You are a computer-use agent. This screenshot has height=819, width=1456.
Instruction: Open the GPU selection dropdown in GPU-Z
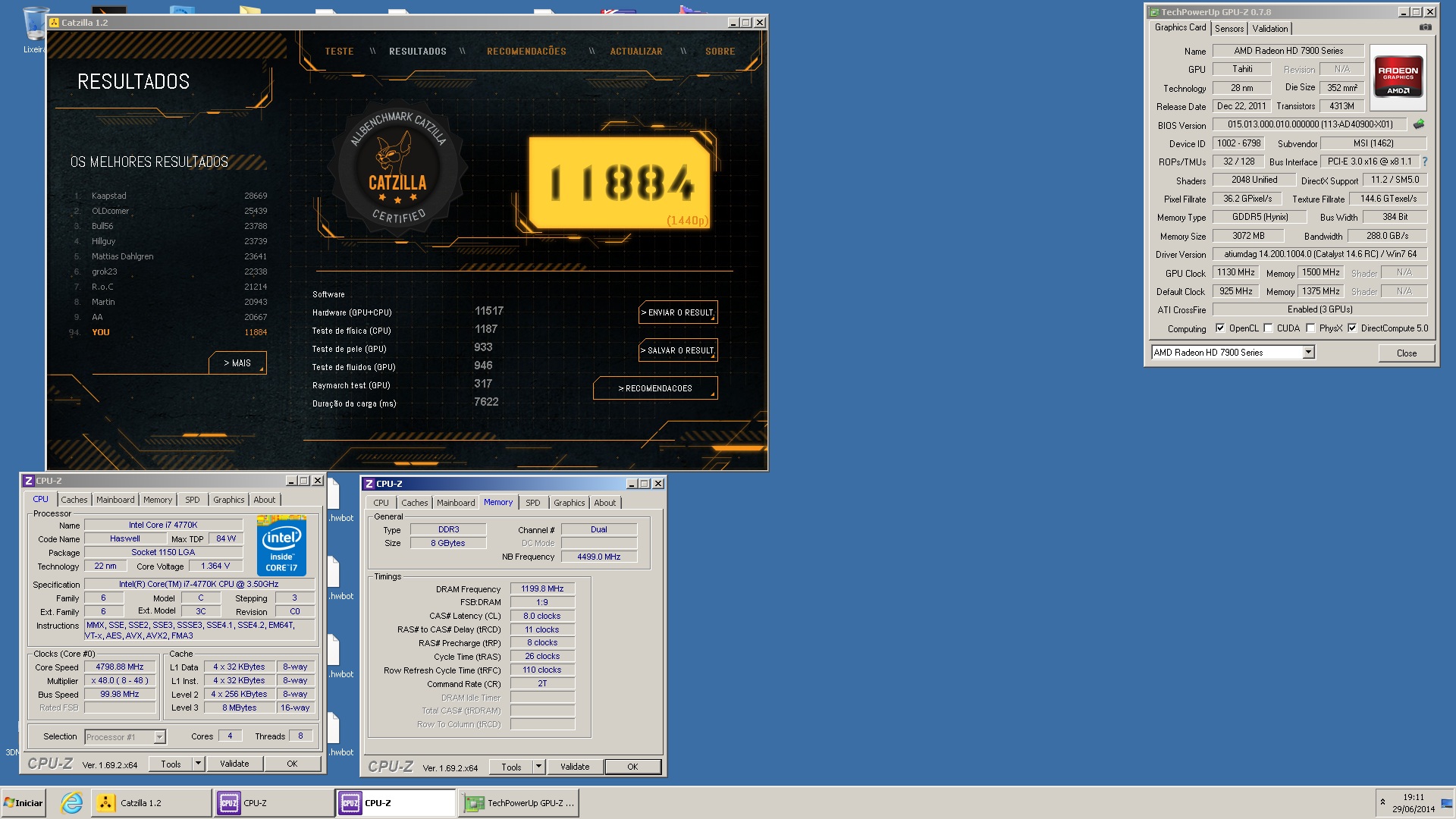(x=1308, y=353)
